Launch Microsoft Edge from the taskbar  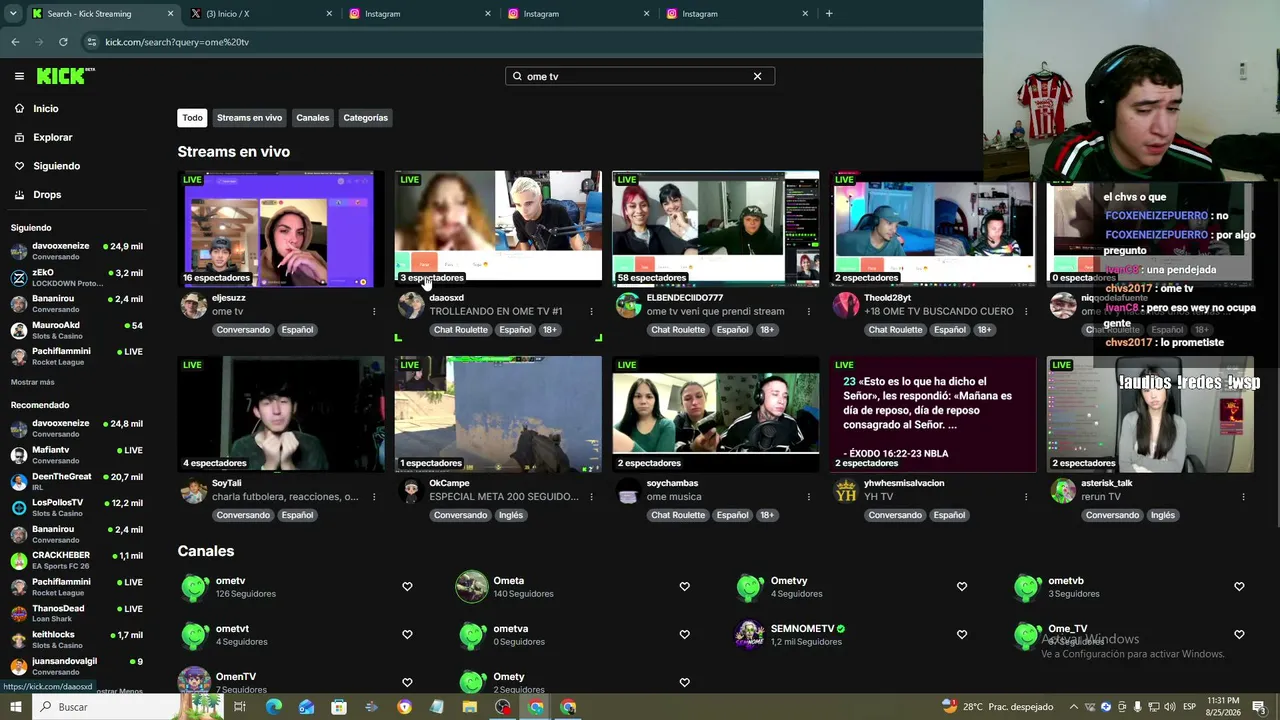click(274, 707)
